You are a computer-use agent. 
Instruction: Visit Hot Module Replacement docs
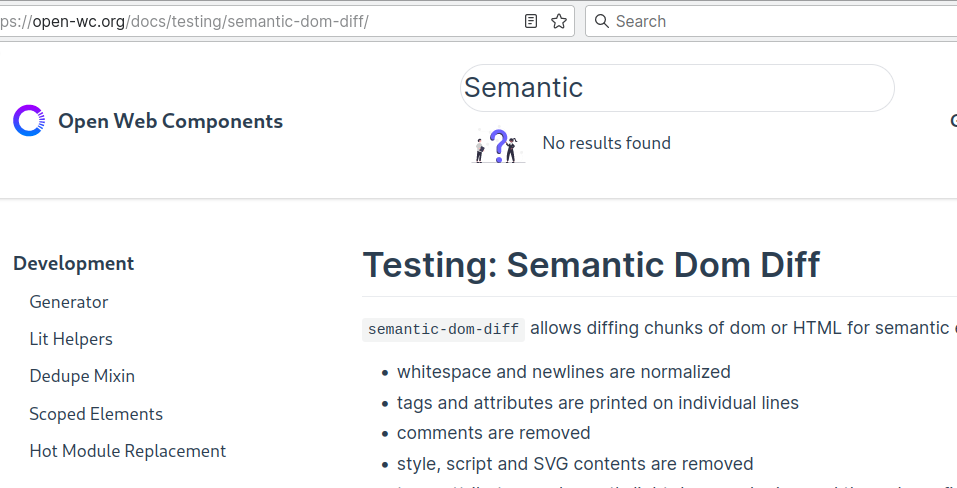click(x=128, y=451)
